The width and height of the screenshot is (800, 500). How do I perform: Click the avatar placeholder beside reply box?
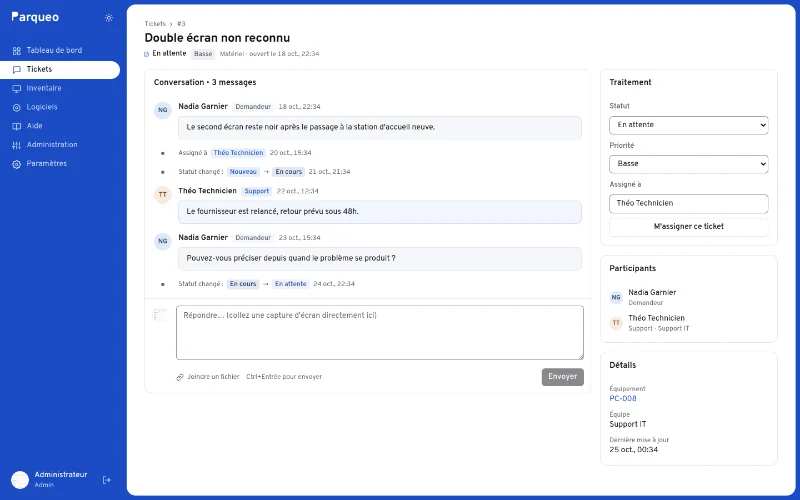click(161, 315)
